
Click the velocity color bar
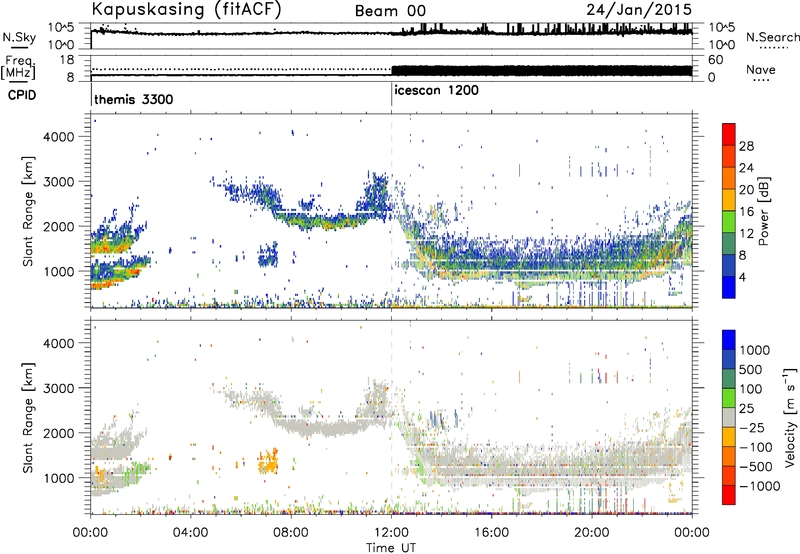tap(729, 417)
